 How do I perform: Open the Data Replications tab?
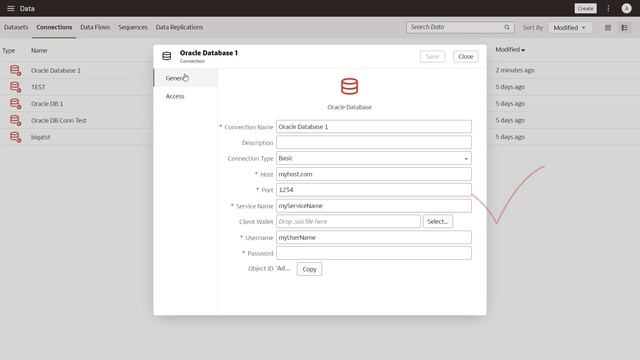pyautogui.click(x=179, y=27)
